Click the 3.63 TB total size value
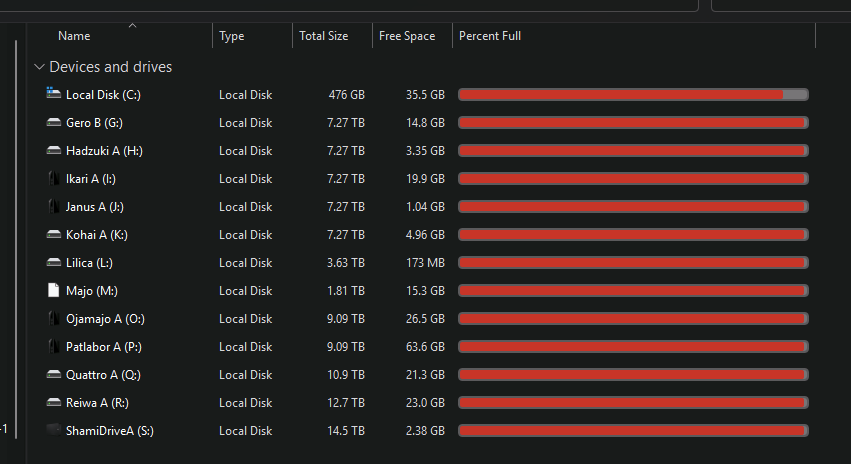Viewport: 851px width, 464px height. coord(346,263)
